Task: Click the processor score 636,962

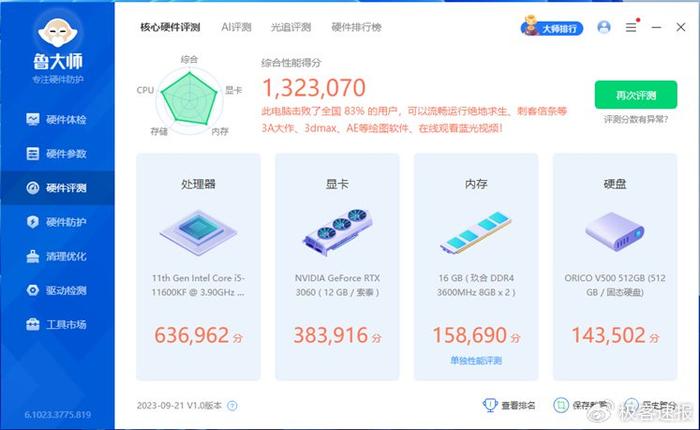Action: click(192, 335)
